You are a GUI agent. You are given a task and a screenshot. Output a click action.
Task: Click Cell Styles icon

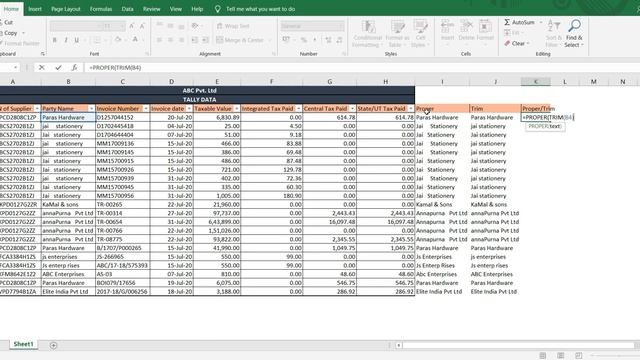(x=420, y=27)
